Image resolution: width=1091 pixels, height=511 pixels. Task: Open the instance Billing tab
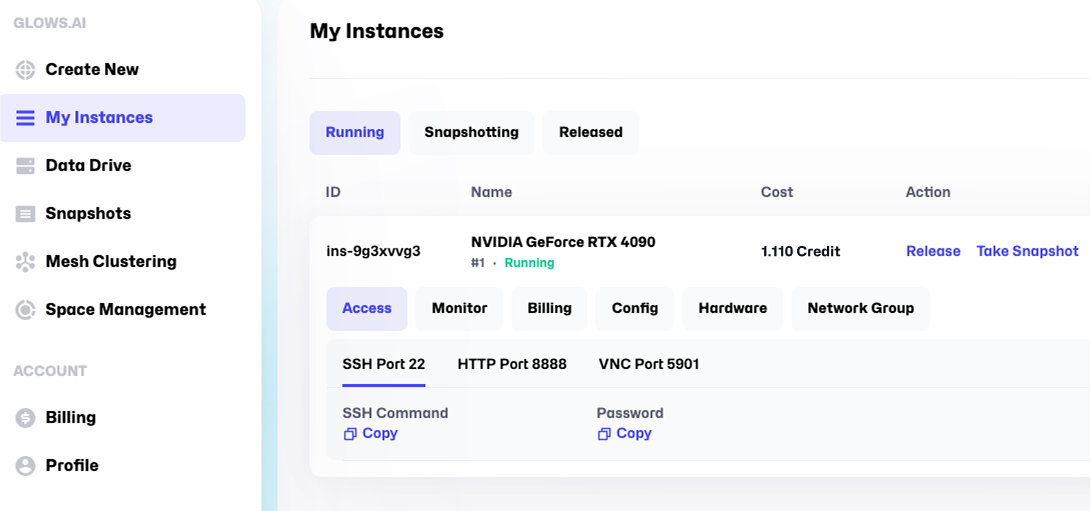(550, 308)
